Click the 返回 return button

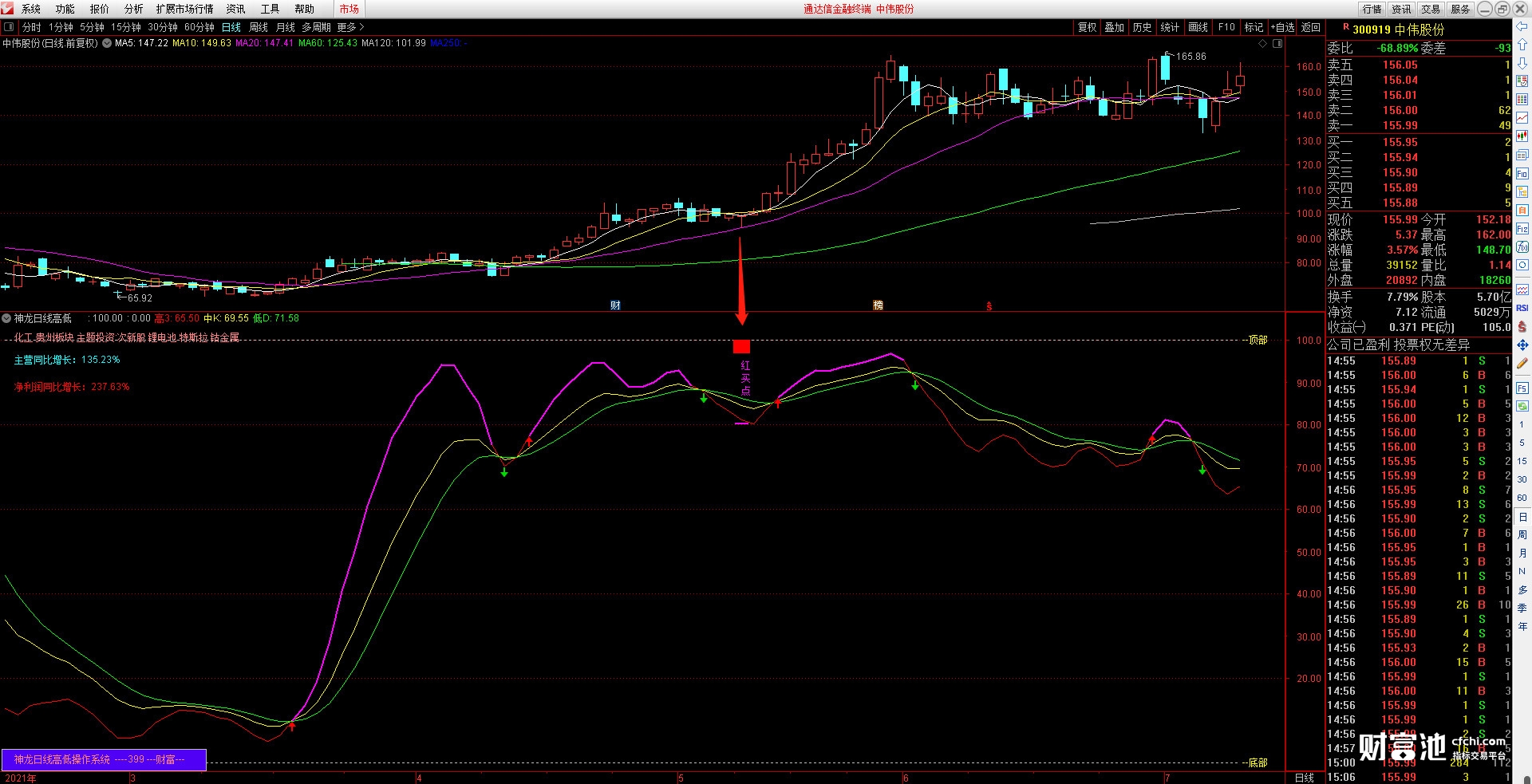pyautogui.click(x=1311, y=27)
